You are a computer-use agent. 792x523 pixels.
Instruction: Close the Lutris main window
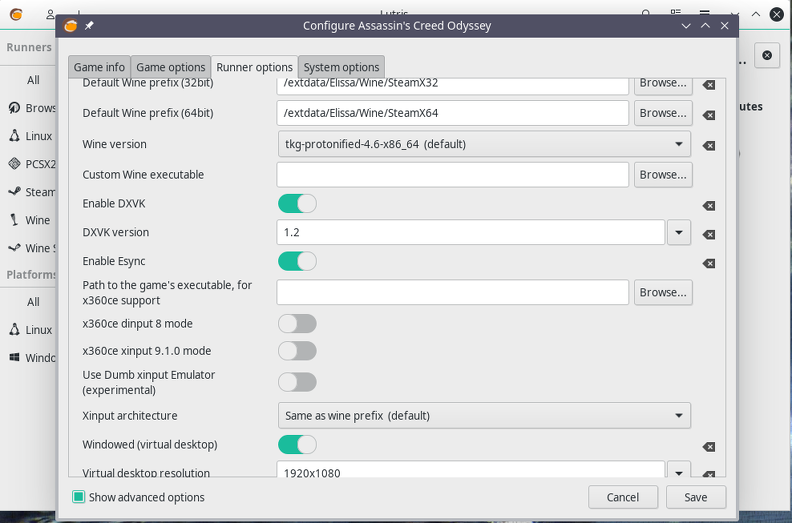coord(777,14)
